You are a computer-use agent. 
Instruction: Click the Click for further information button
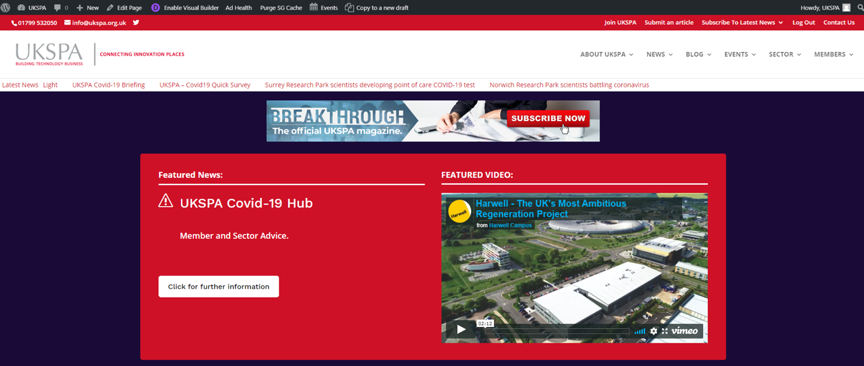pos(219,287)
